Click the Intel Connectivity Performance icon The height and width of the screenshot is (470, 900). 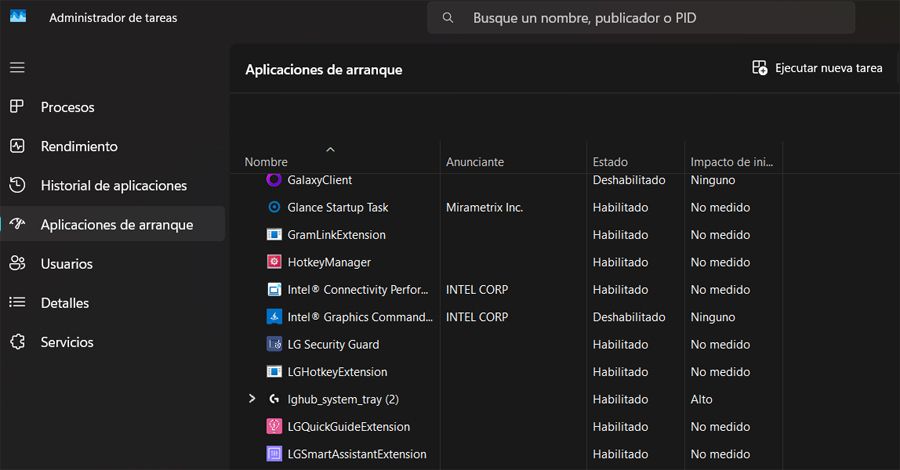[x=274, y=289]
